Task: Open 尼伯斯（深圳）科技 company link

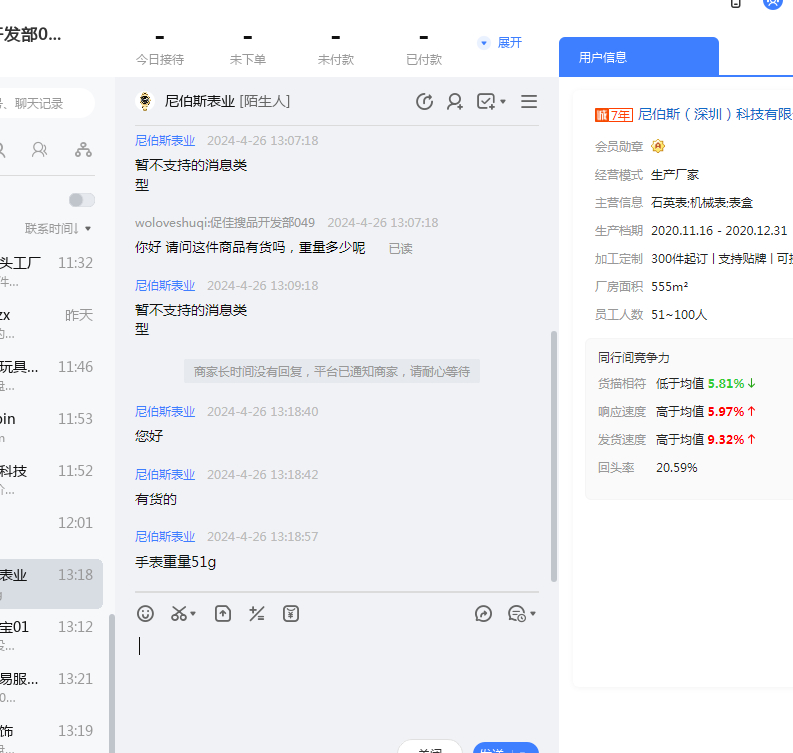Action: click(714, 115)
